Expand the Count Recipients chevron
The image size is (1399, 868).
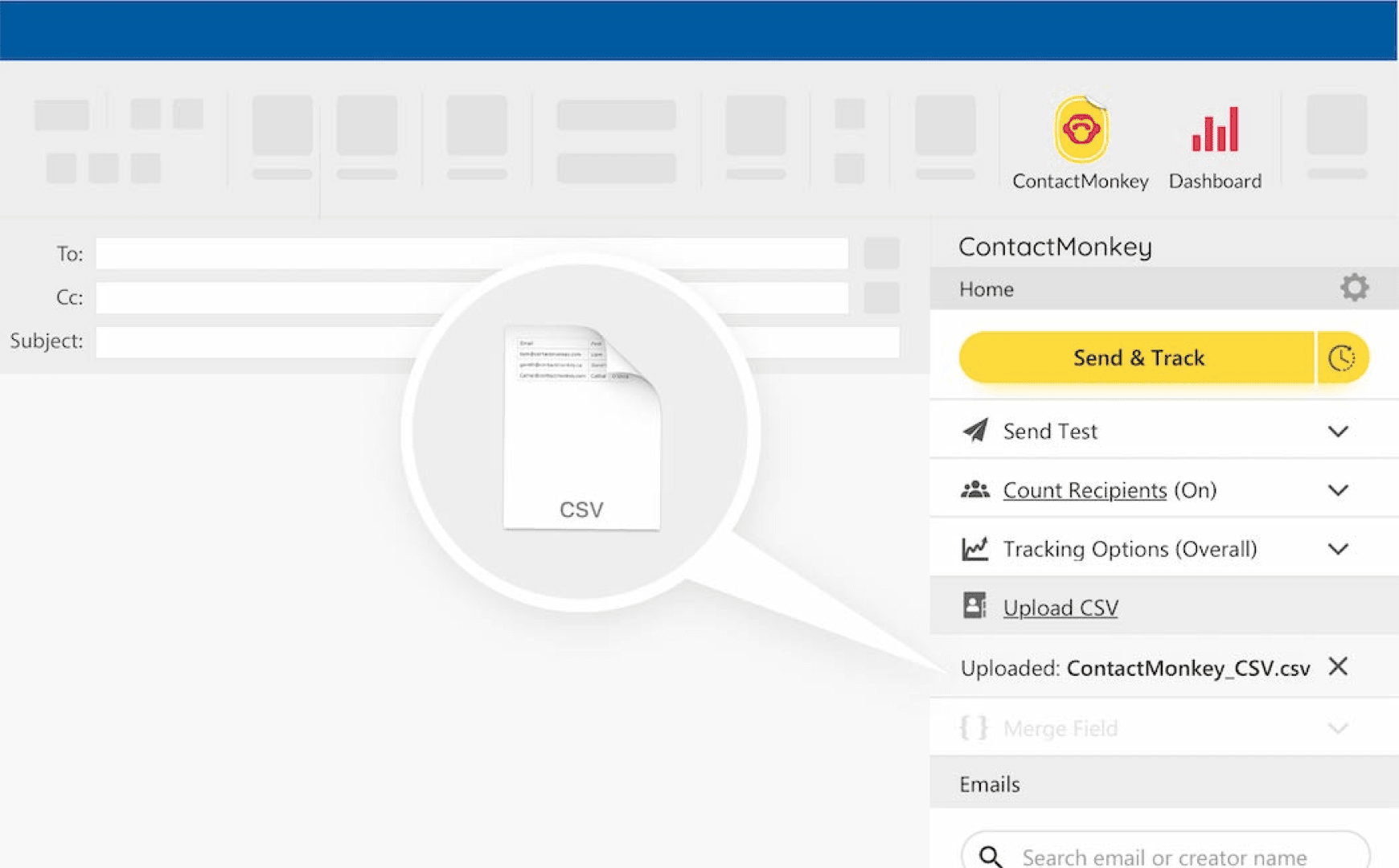[x=1338, y=490]
